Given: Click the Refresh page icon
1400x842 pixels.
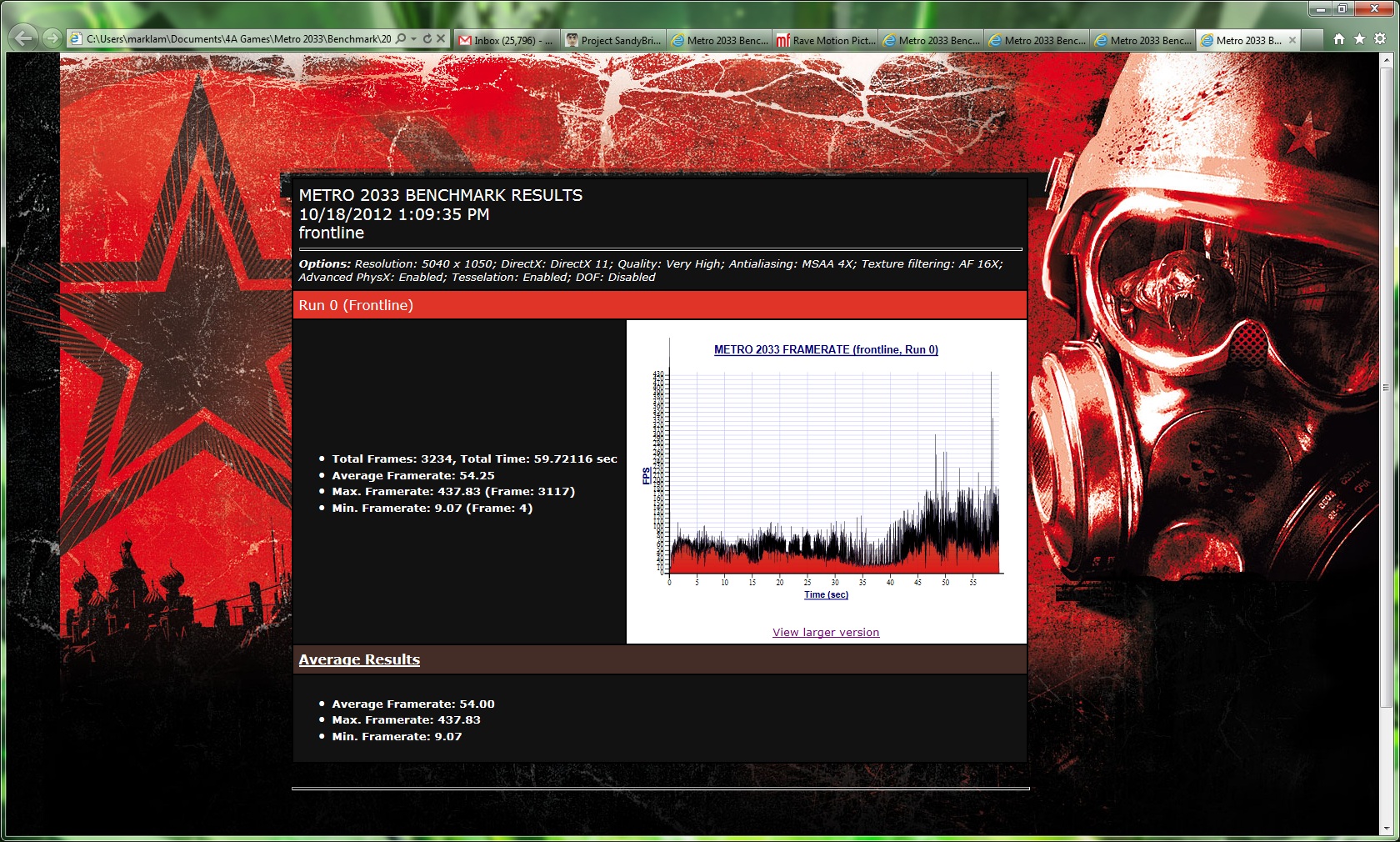Looking at the screenshot, I should coord(427,39).
